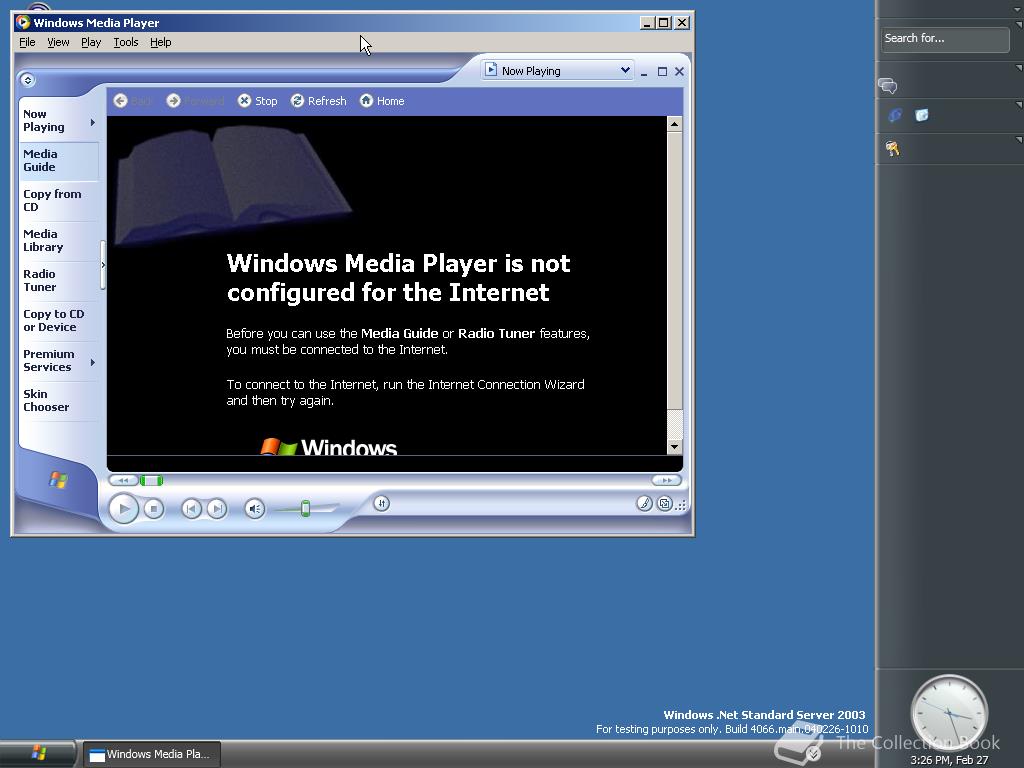
Task: Open the sidebar top options arrow
Action: tap(1019, 10)
